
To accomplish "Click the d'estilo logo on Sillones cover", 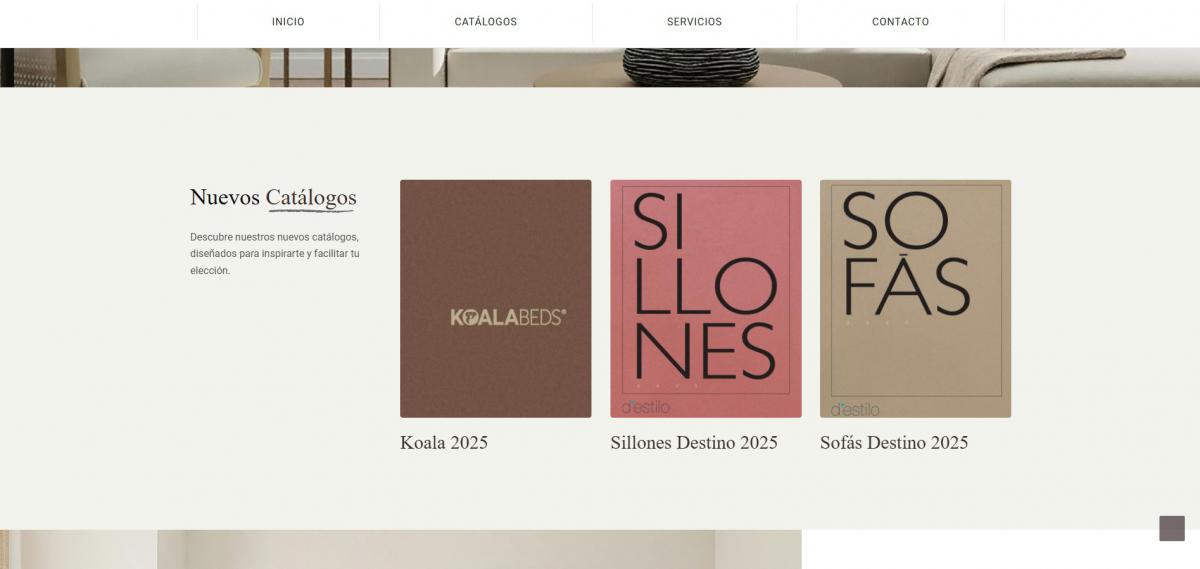I will tap(645, 408).
